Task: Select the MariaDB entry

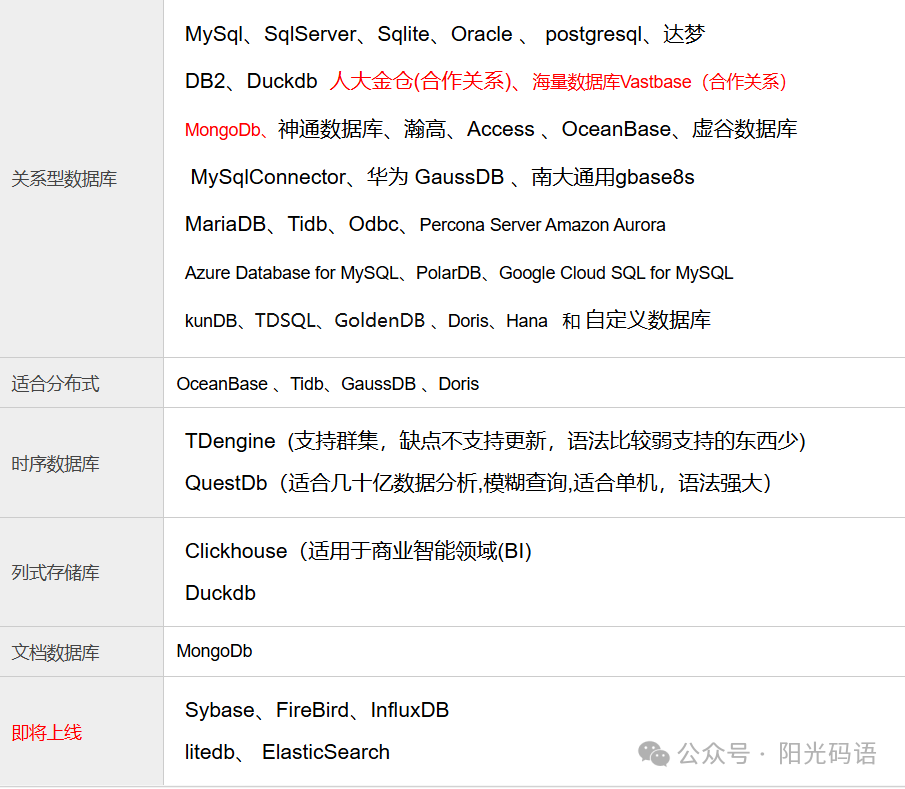Action: pyautogui.click(x=226, y=224)
